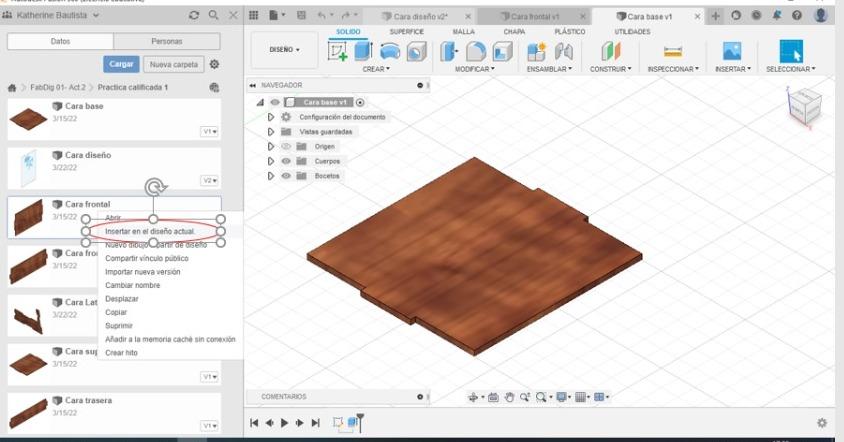The image size is (844, 442).
Task: Switch to the Personas tab
Action: coord(167,41)
